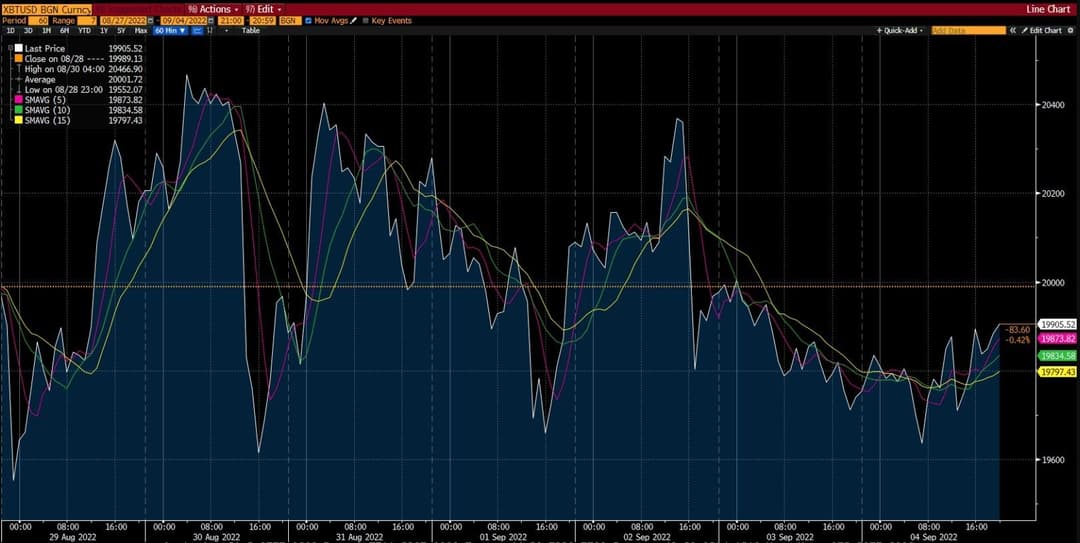Select the Max range button

(x=141, y=31)
